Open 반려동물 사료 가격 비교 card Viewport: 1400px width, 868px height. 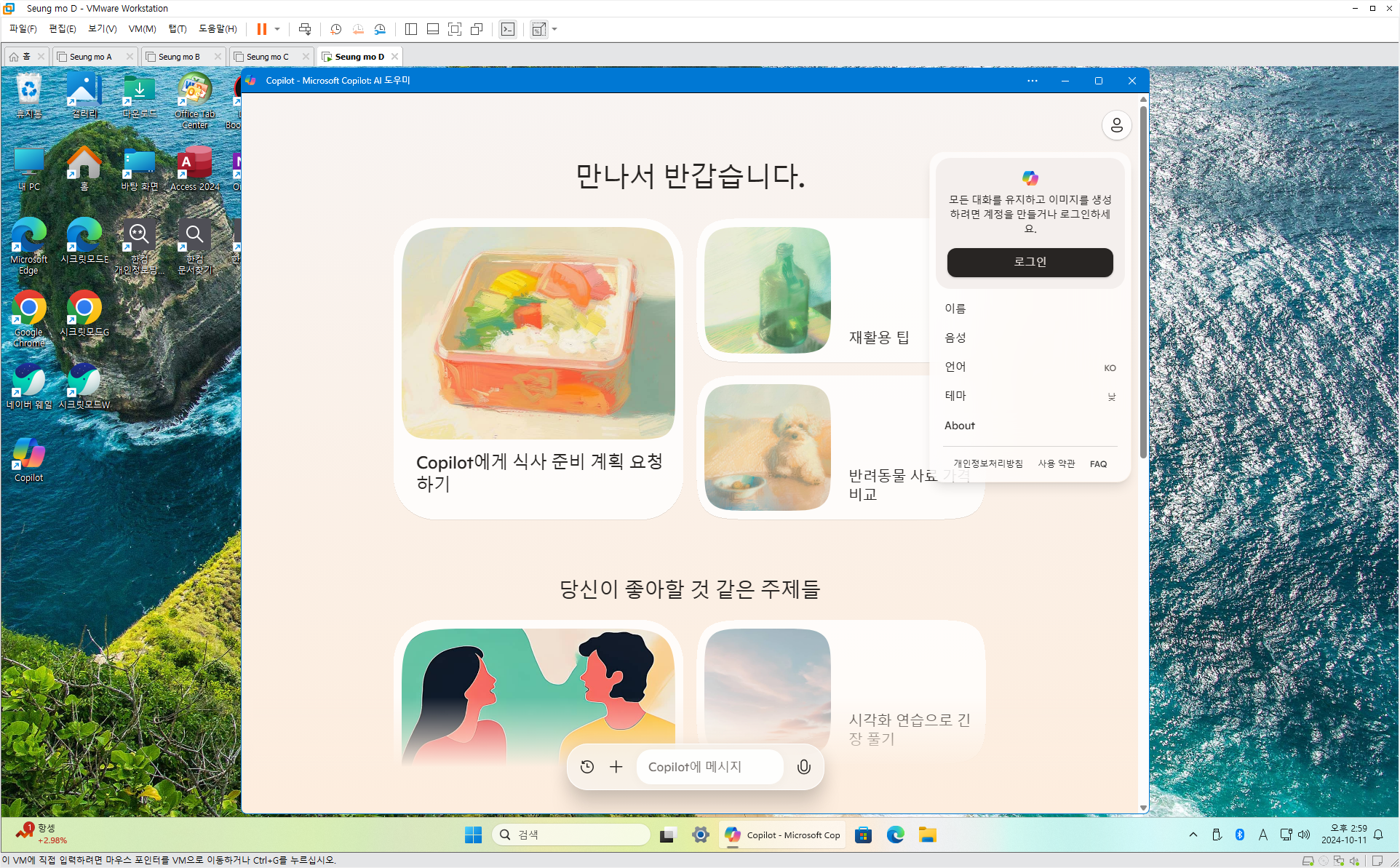tap(840, 447)
